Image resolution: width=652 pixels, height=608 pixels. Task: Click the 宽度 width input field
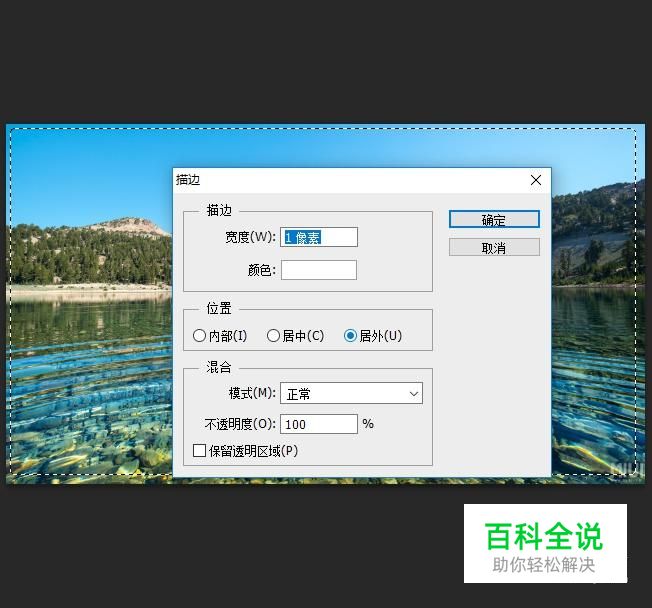click(x=319, y=237)
